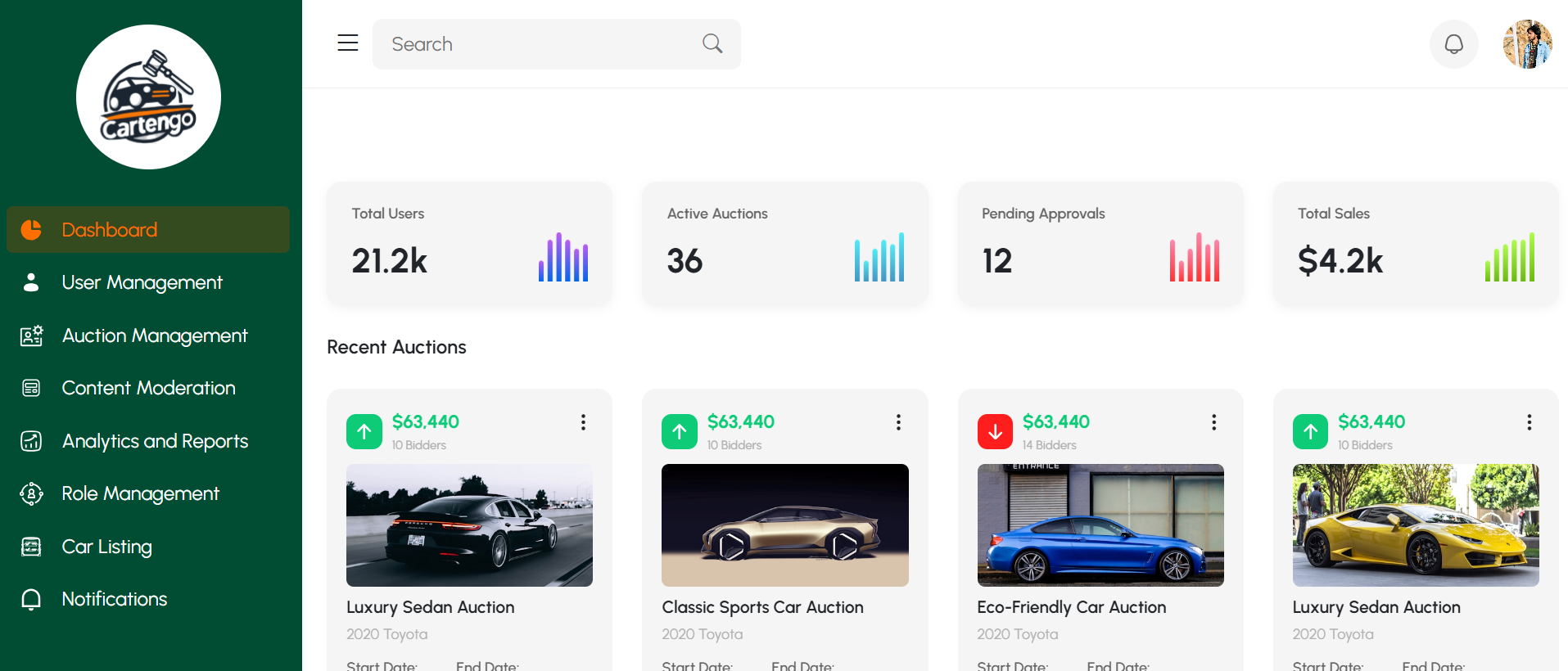This screenshot has height=671, width=1568.
Task: Click the green up-arrow on the yellow Lamborghini card
Action: (x=1310, y=431)
